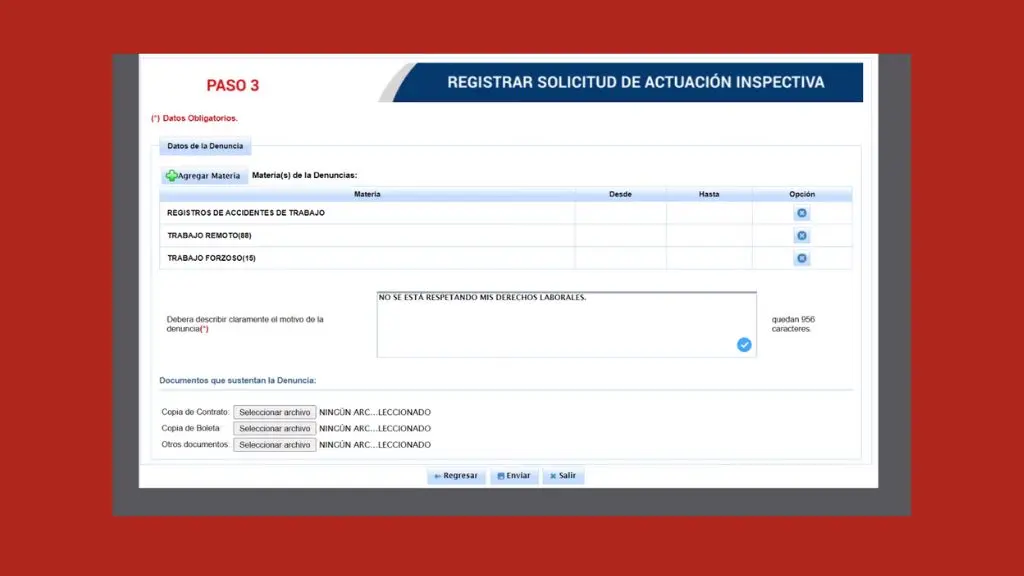Go back with the Regresar button

coord(456,476)
